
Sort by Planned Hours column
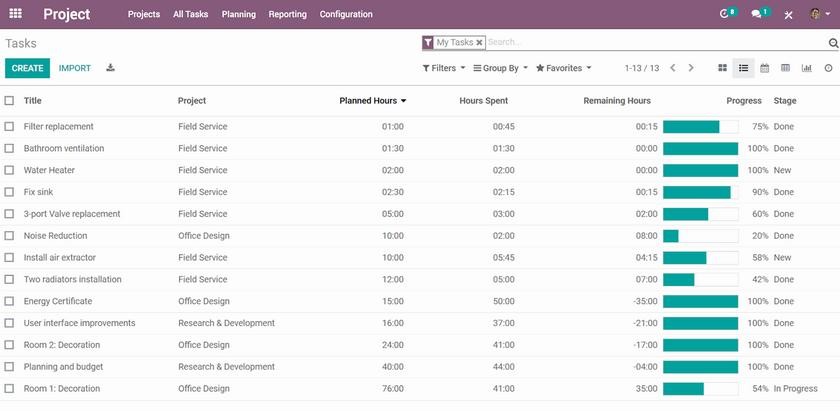coord(372,101)
